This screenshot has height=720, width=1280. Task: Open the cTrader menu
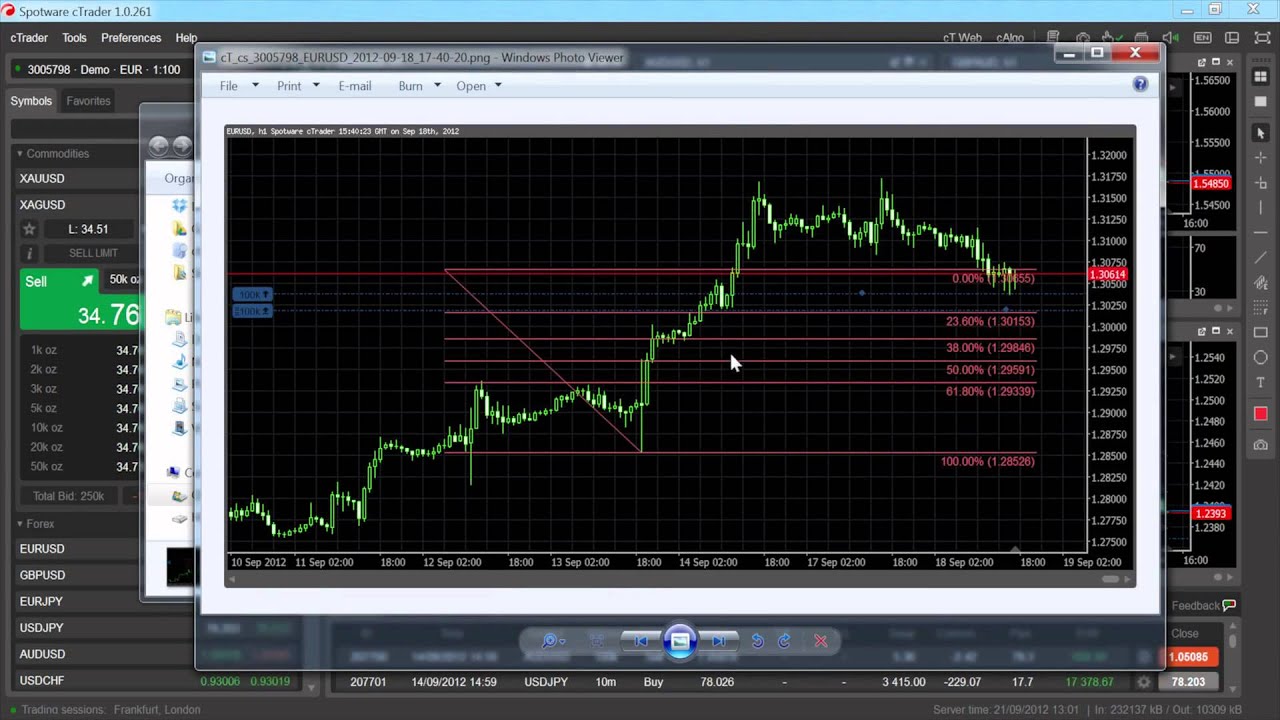point(29,38)
